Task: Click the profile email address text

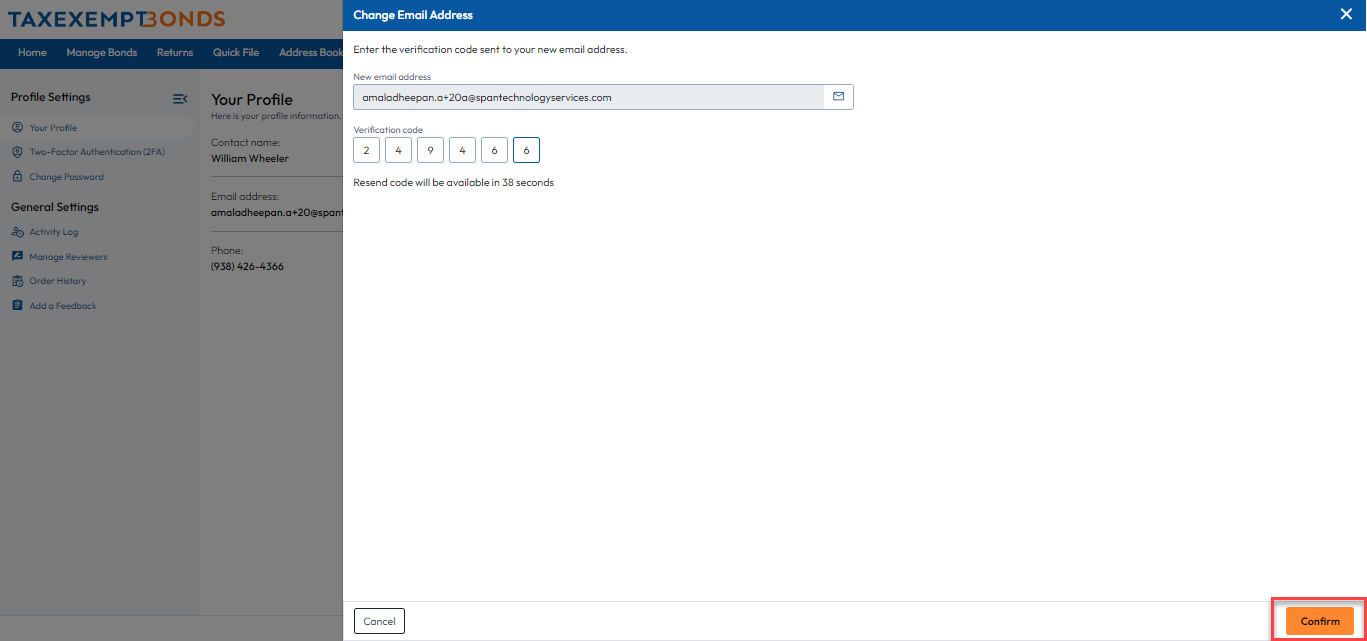Action: 277,212
